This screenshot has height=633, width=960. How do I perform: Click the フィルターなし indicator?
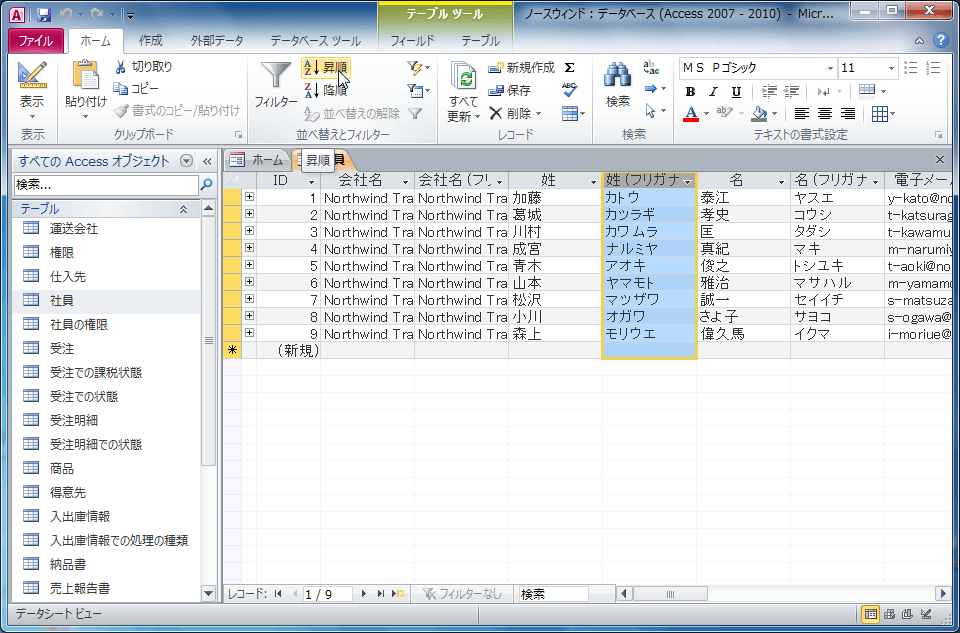(x=462, y=593)
